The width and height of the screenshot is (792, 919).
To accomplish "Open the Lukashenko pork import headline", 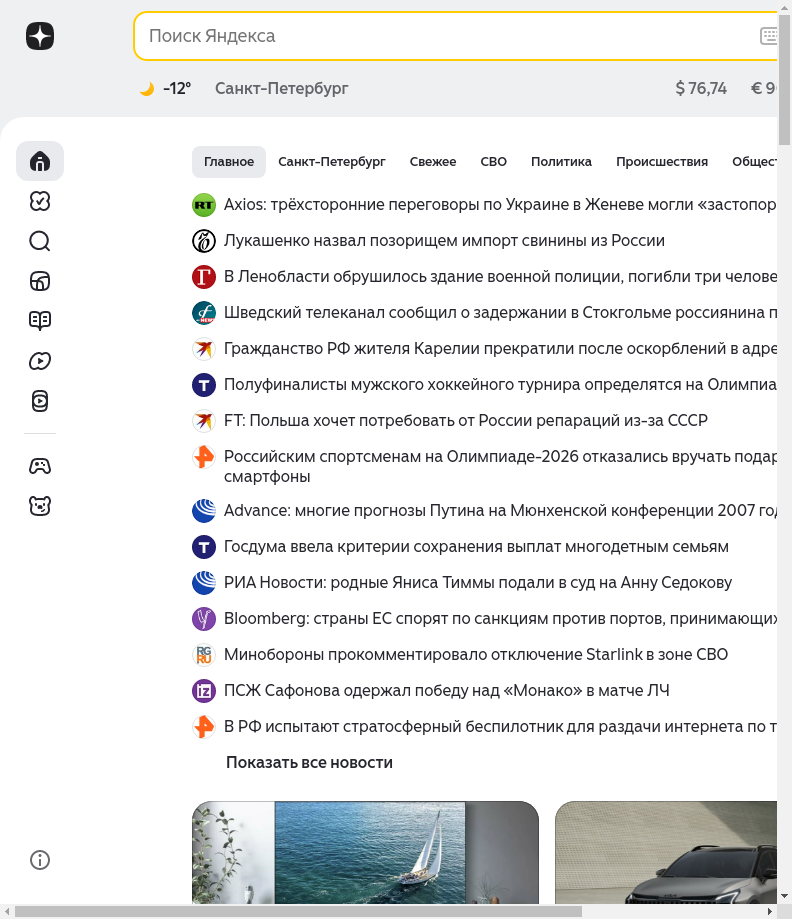I will click(x=444, y=241).
